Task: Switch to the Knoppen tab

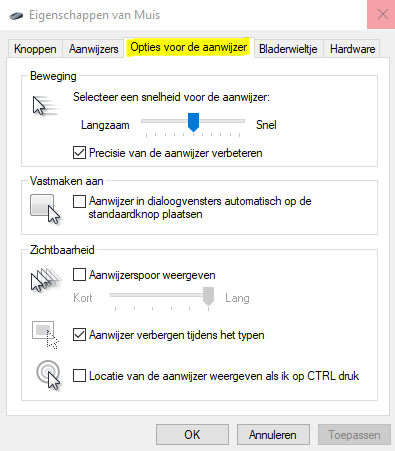Action: [x=35, y=49]
